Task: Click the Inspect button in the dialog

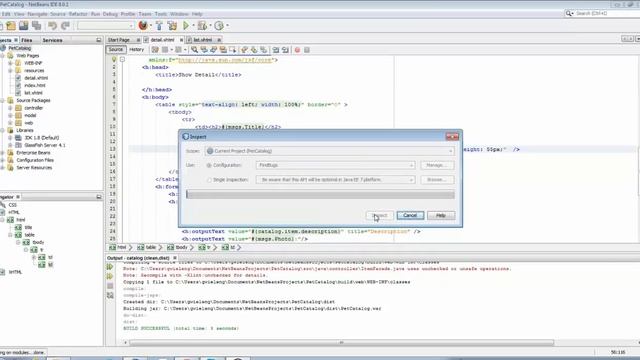Action: (x=380, y=215)
